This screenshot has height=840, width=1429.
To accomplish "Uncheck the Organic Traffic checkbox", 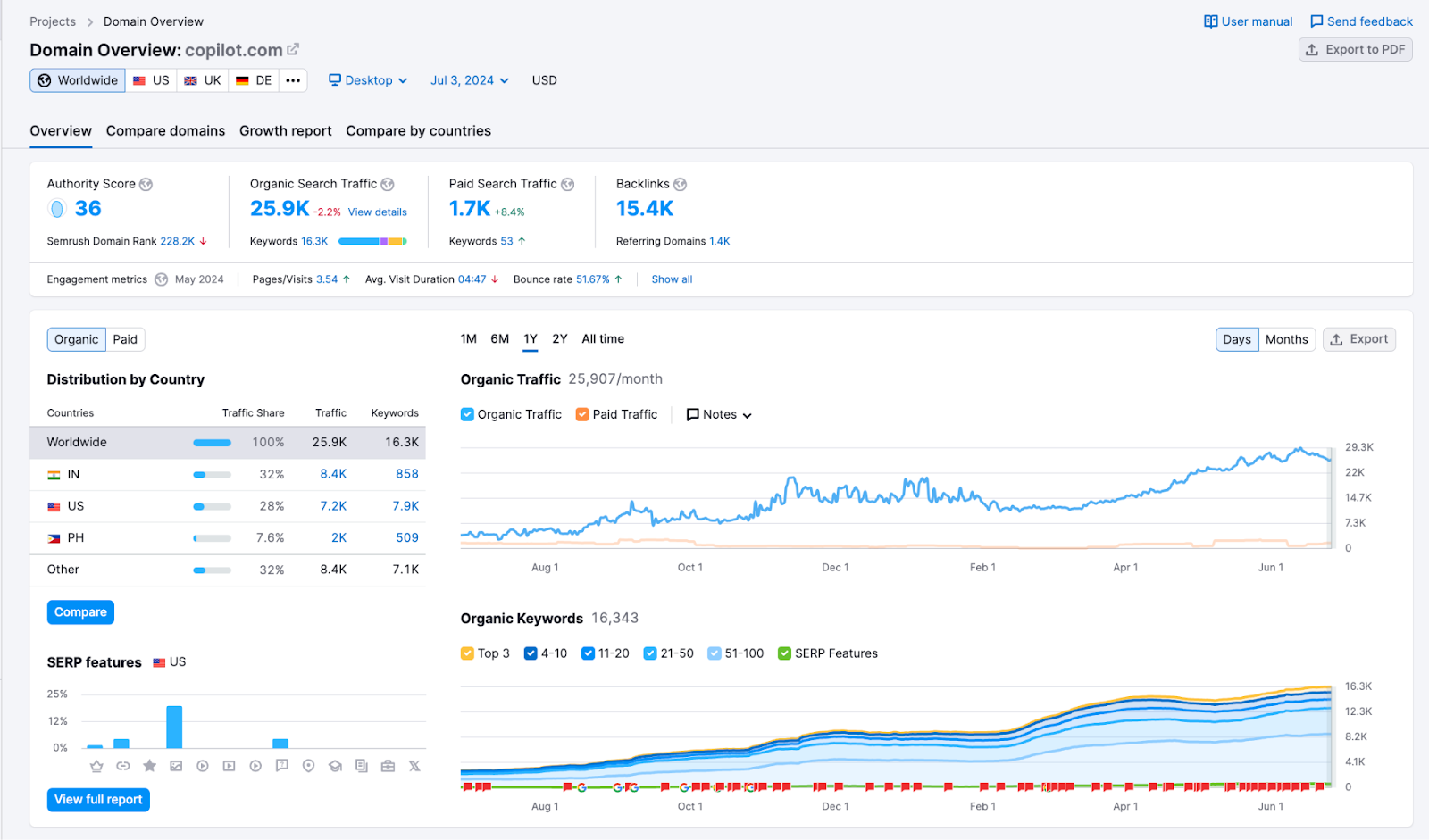I will pos(467,414).
